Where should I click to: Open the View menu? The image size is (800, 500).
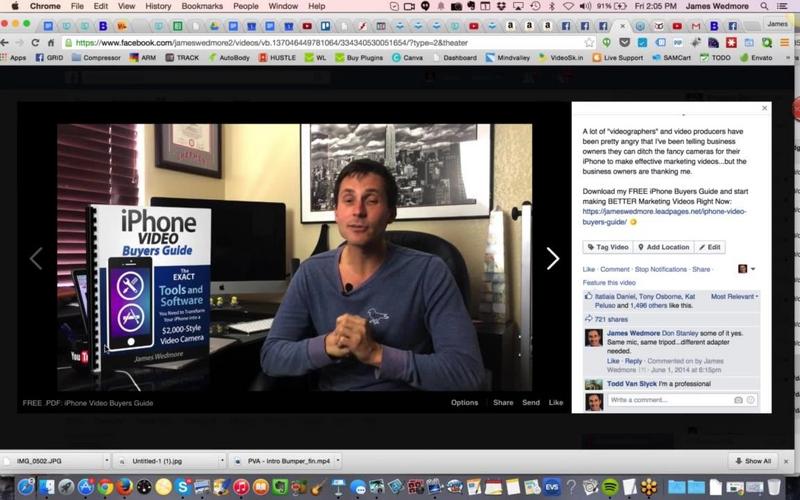[x=127, y=6]
